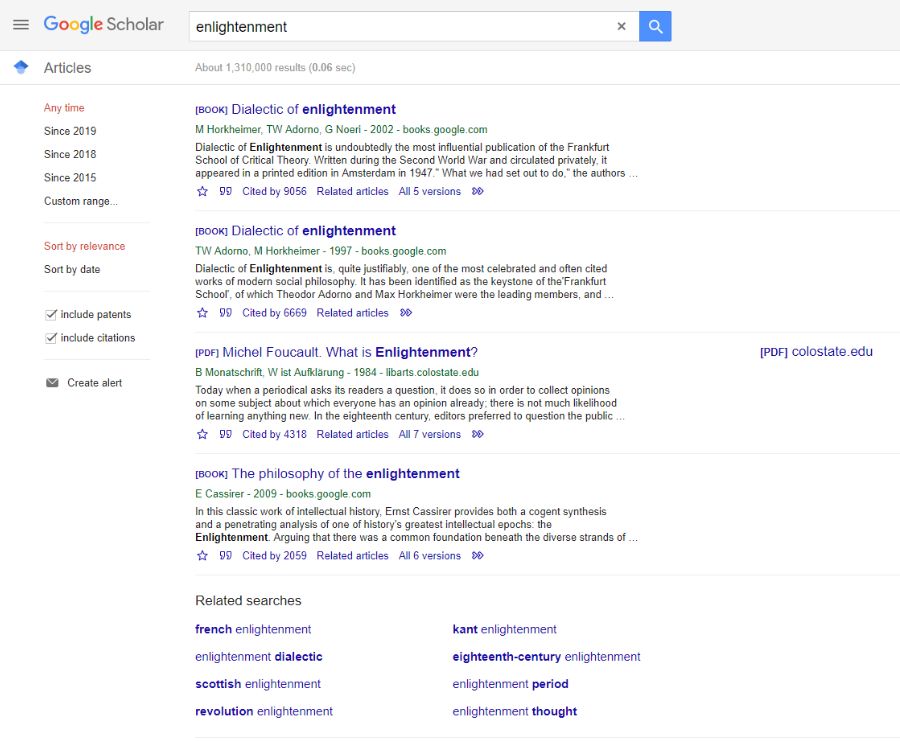The image size is (900, 741).
Task: Save the first result by clicking its star
Action: click(202, 191)
